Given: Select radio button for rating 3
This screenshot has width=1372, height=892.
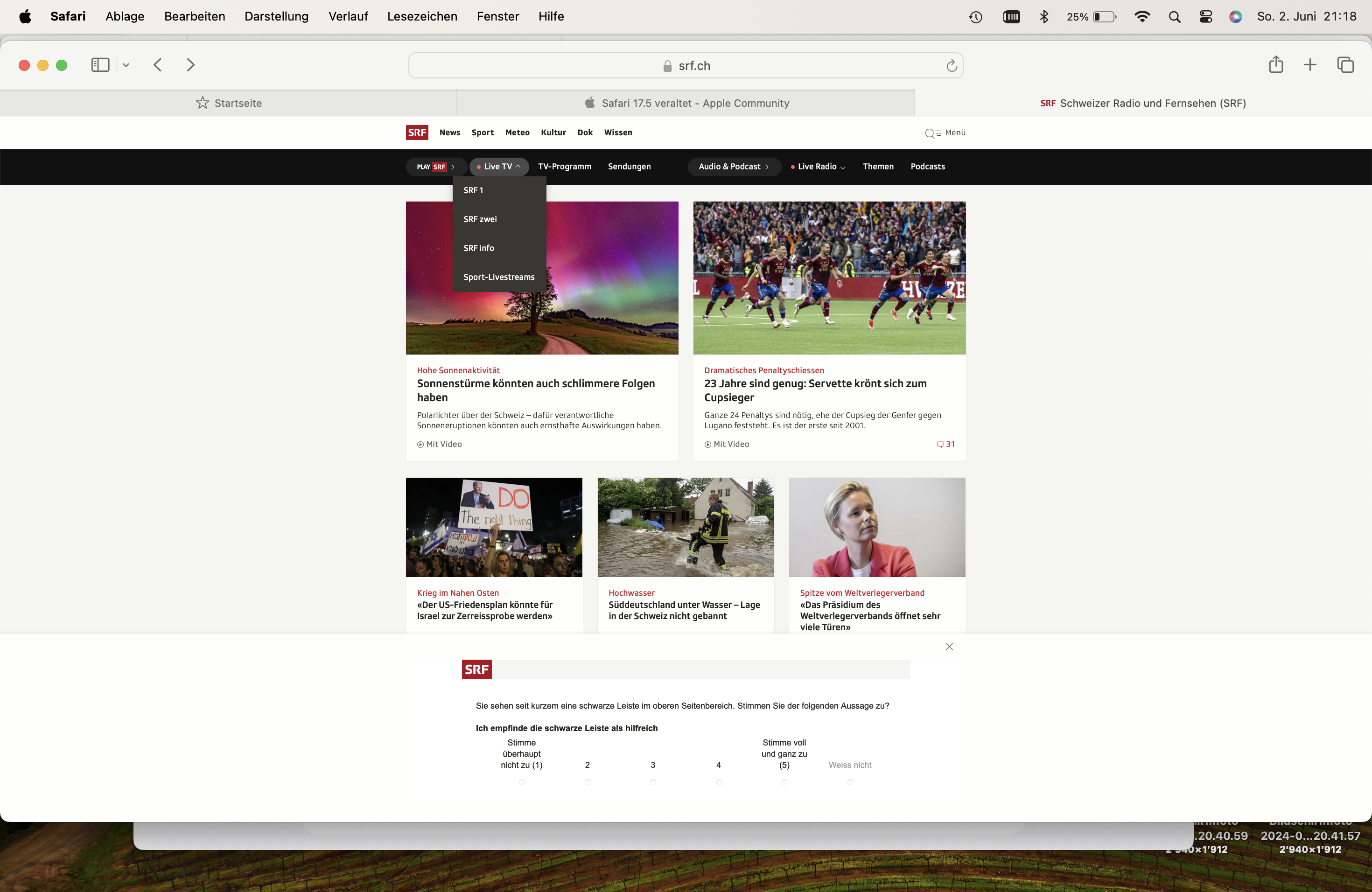Looking at the screenshot, I should click(653, 782).
